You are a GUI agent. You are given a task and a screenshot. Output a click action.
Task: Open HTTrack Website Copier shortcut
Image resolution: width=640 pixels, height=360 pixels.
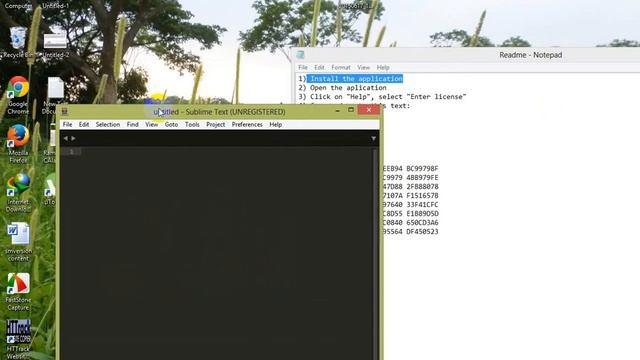click(18, 339)
